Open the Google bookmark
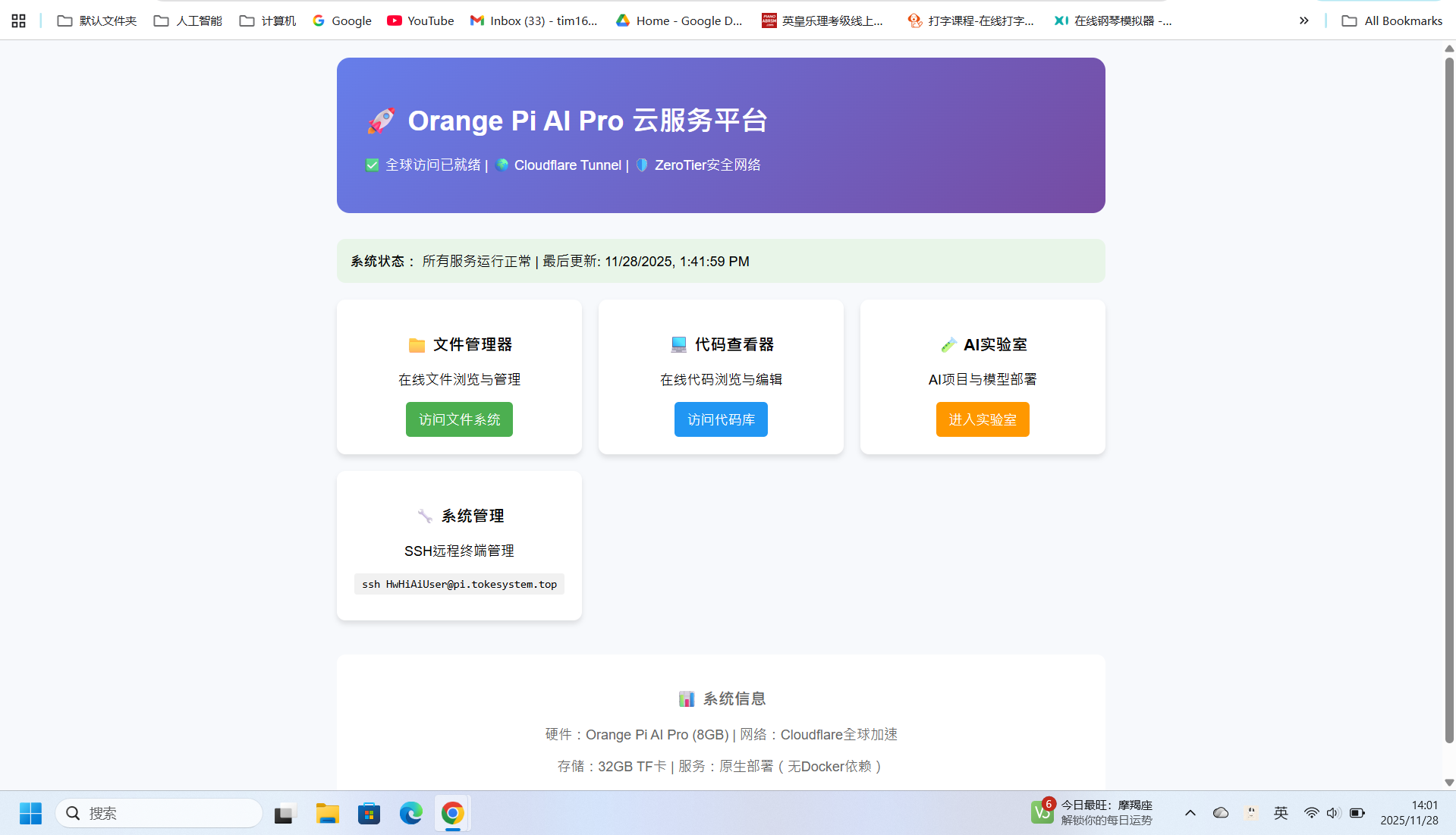1456x835 pixels. 341,20
